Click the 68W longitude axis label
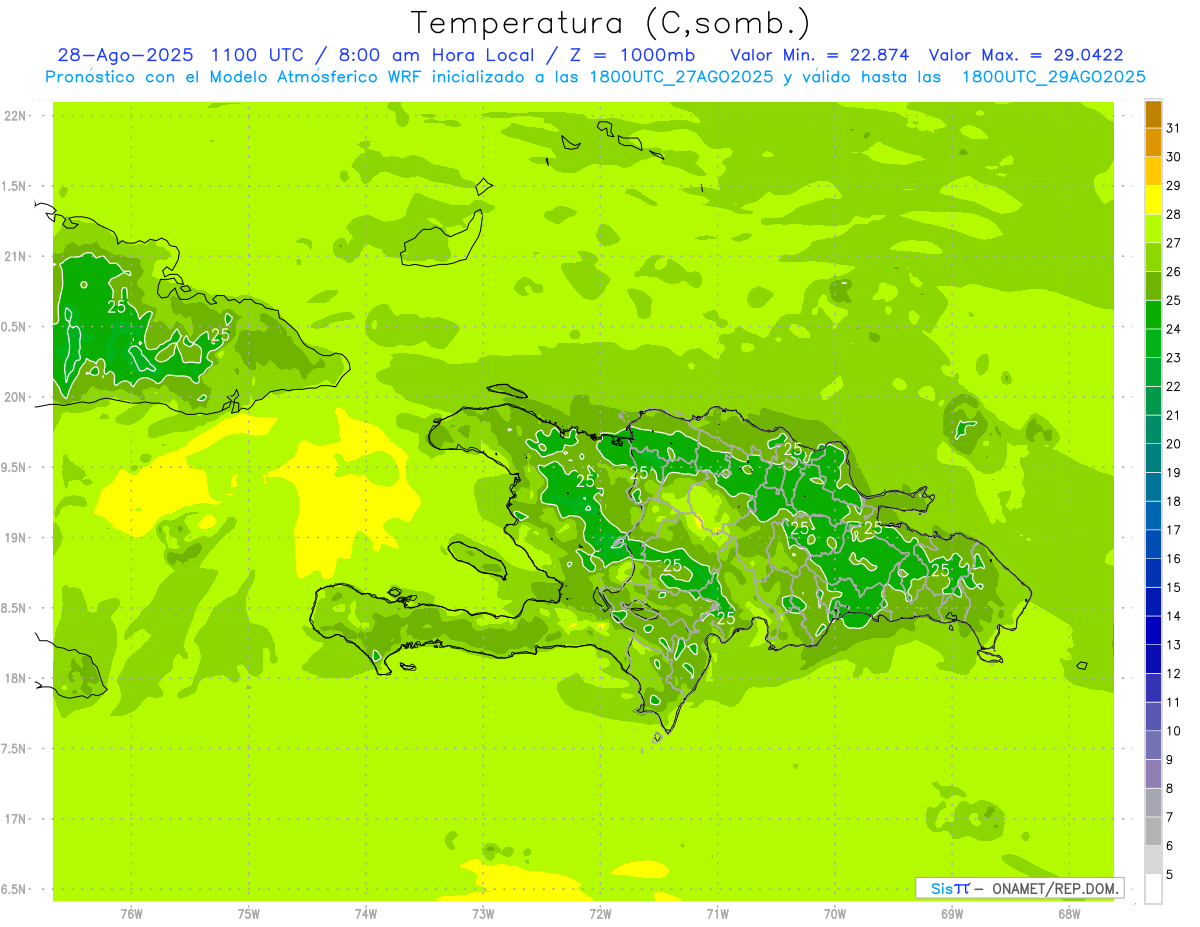Viewport: 1200px width, 927px height. (x=1069, y=913)
